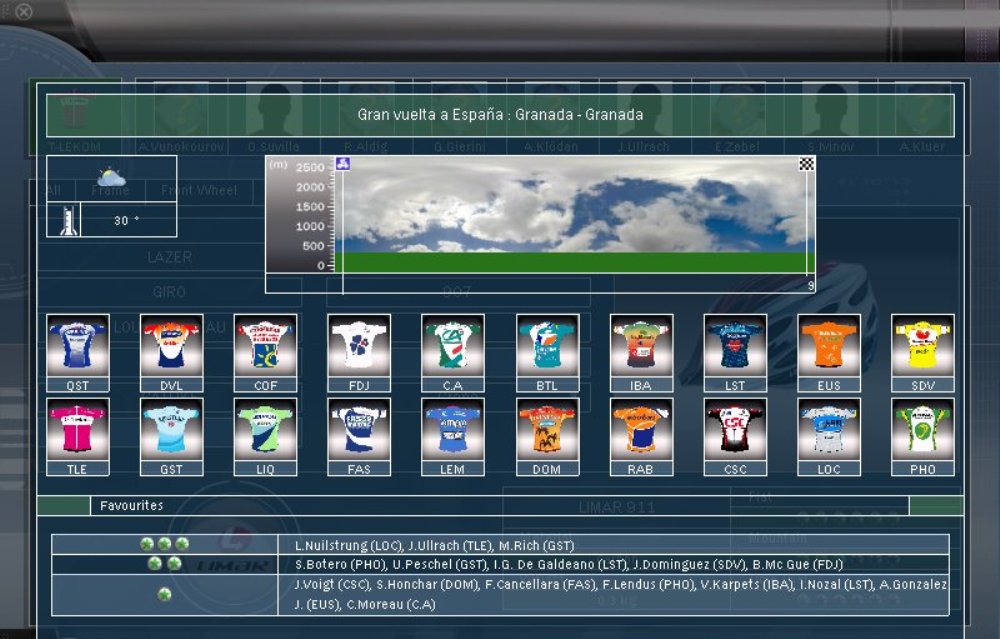Viewport: 1000px width, 639px height.
Task: Click the RAB orange jersey icon
Action: coord(641,430)
